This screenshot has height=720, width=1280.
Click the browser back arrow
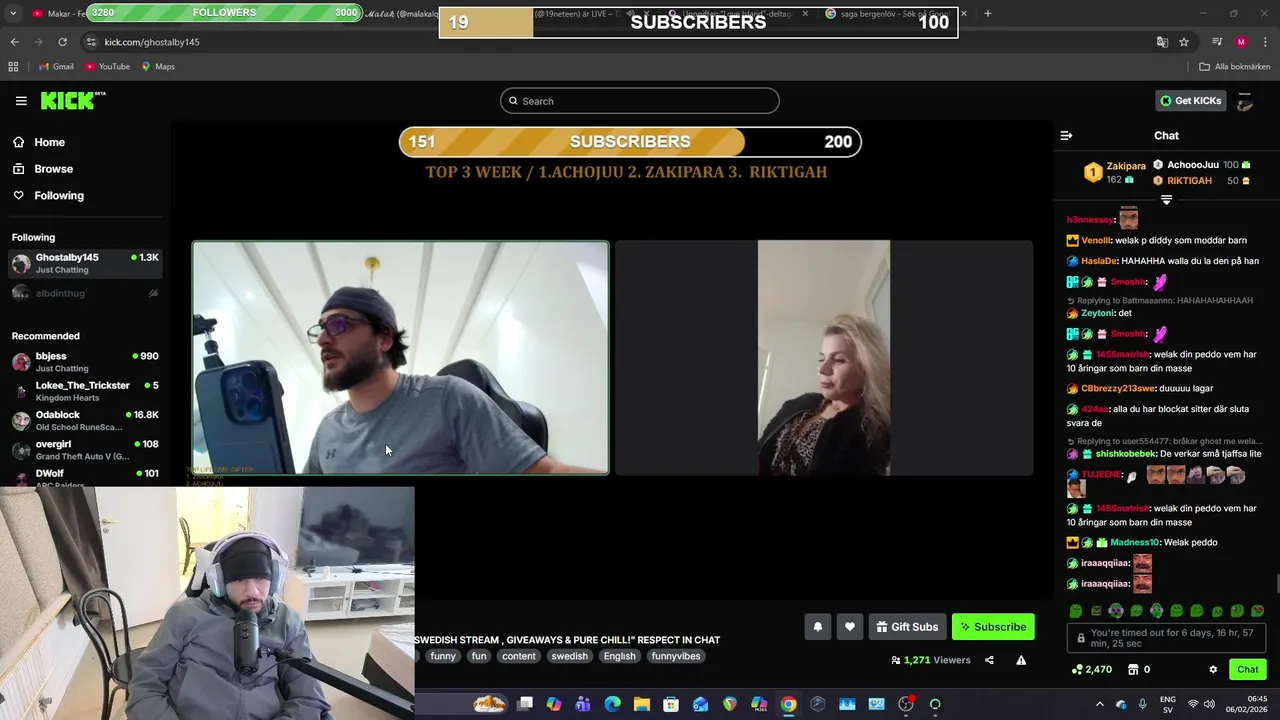pyautogui.click(x=14, y=42)
